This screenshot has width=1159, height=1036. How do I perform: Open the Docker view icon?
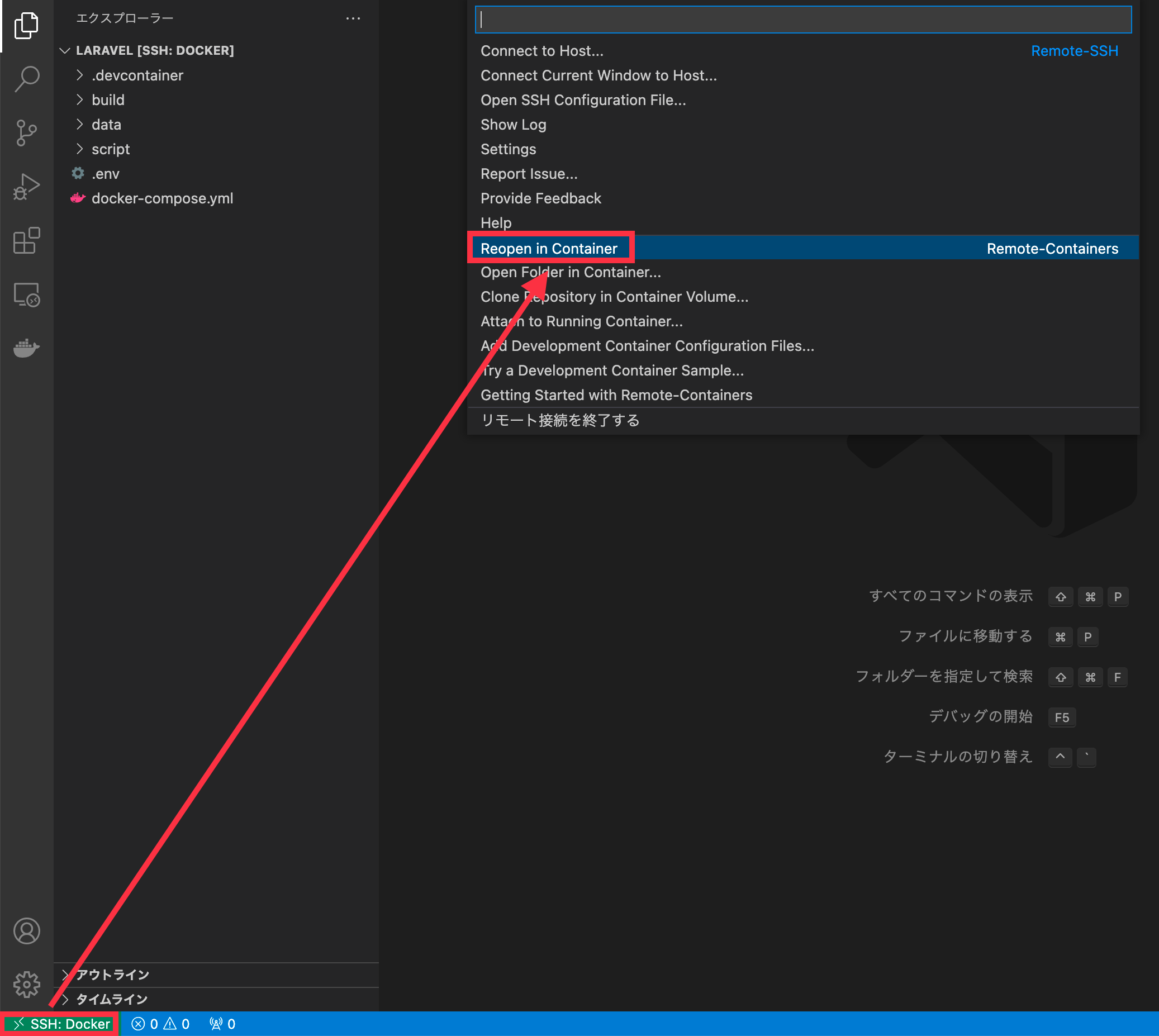point(27,347)
